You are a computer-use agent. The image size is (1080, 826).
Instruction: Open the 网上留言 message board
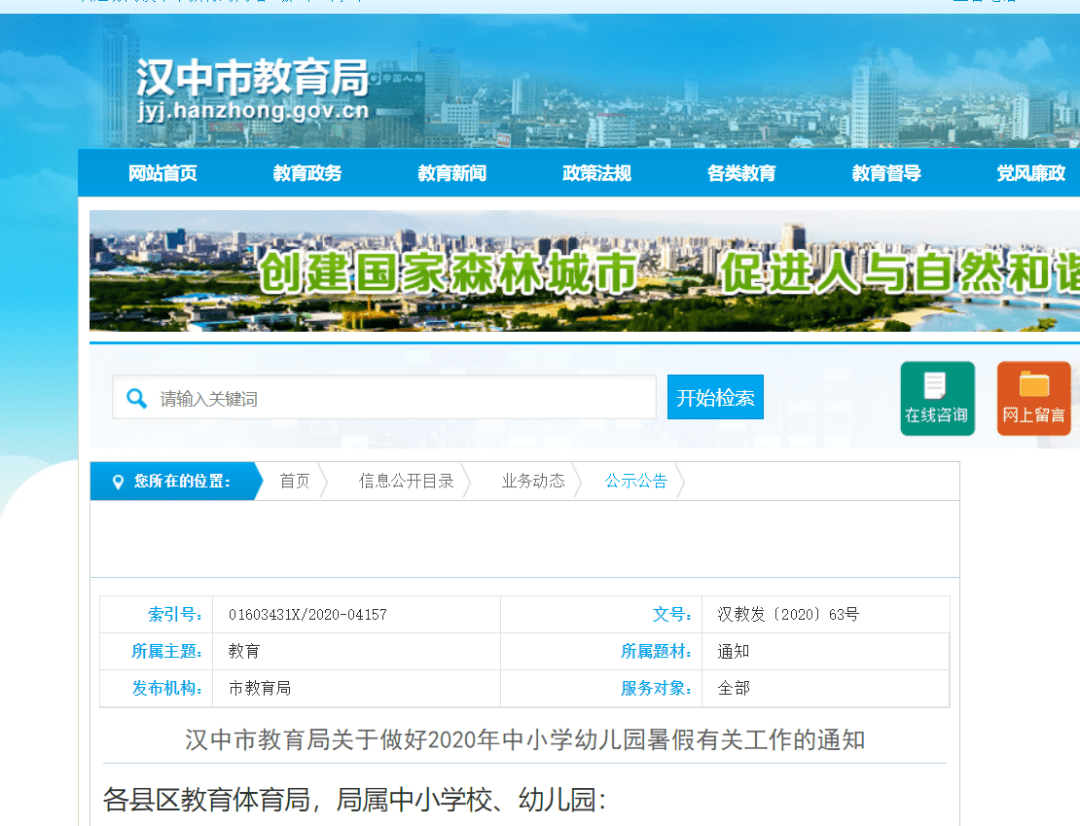coord(1033,397)
